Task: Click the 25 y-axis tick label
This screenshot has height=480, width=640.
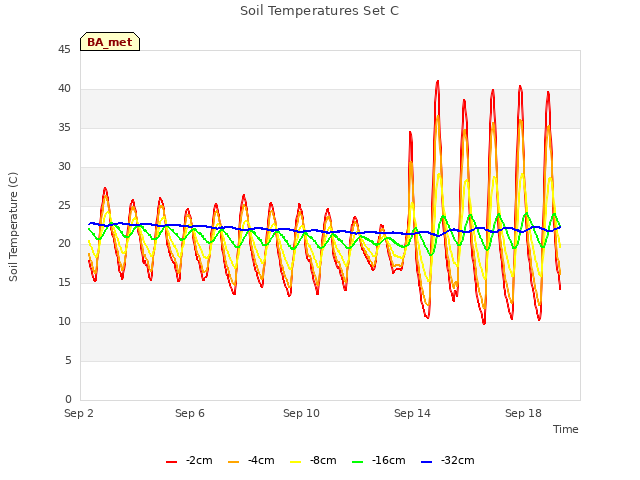Action: coord(64,205)
